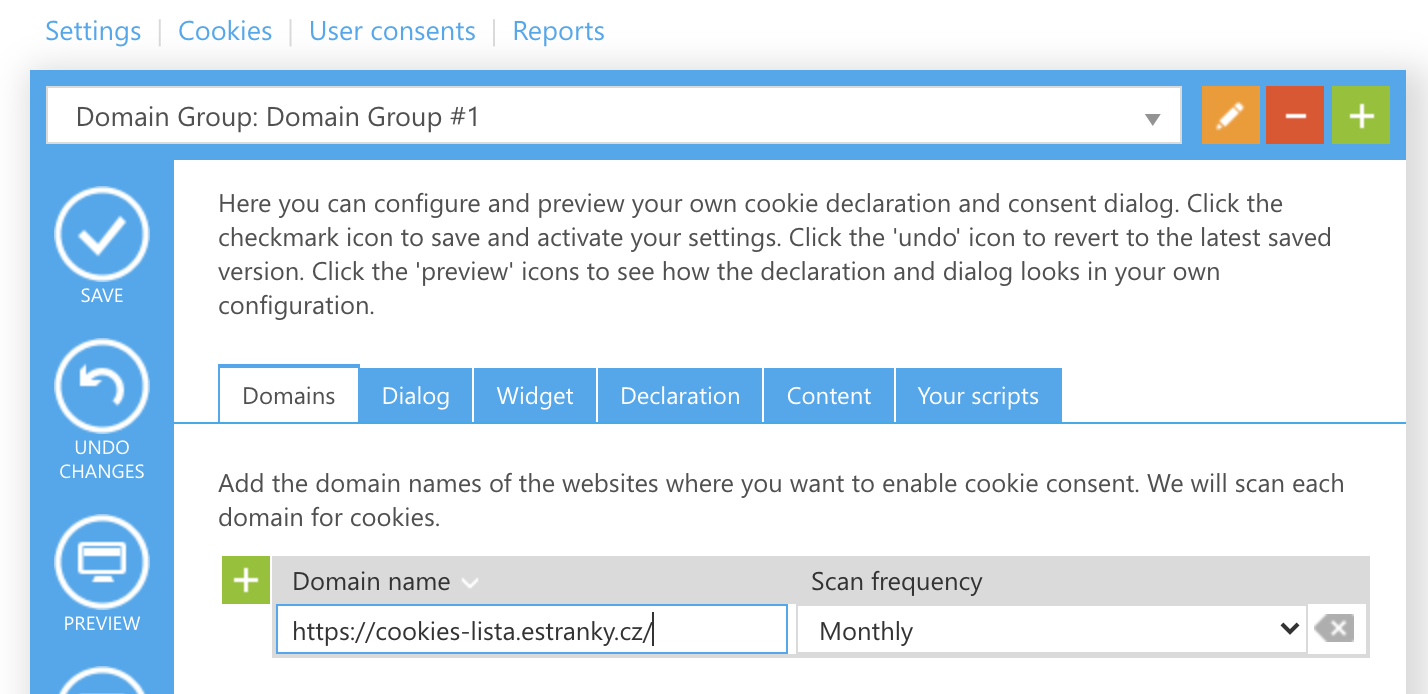1428x694 pixels.
Task: Open the User consents link
Action: [392, 31]
